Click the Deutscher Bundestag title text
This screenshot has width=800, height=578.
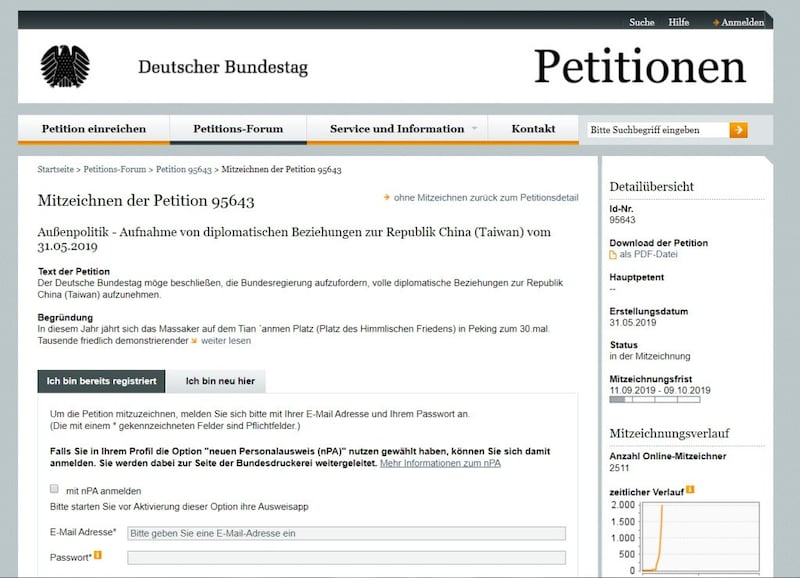tap(223, 67)
